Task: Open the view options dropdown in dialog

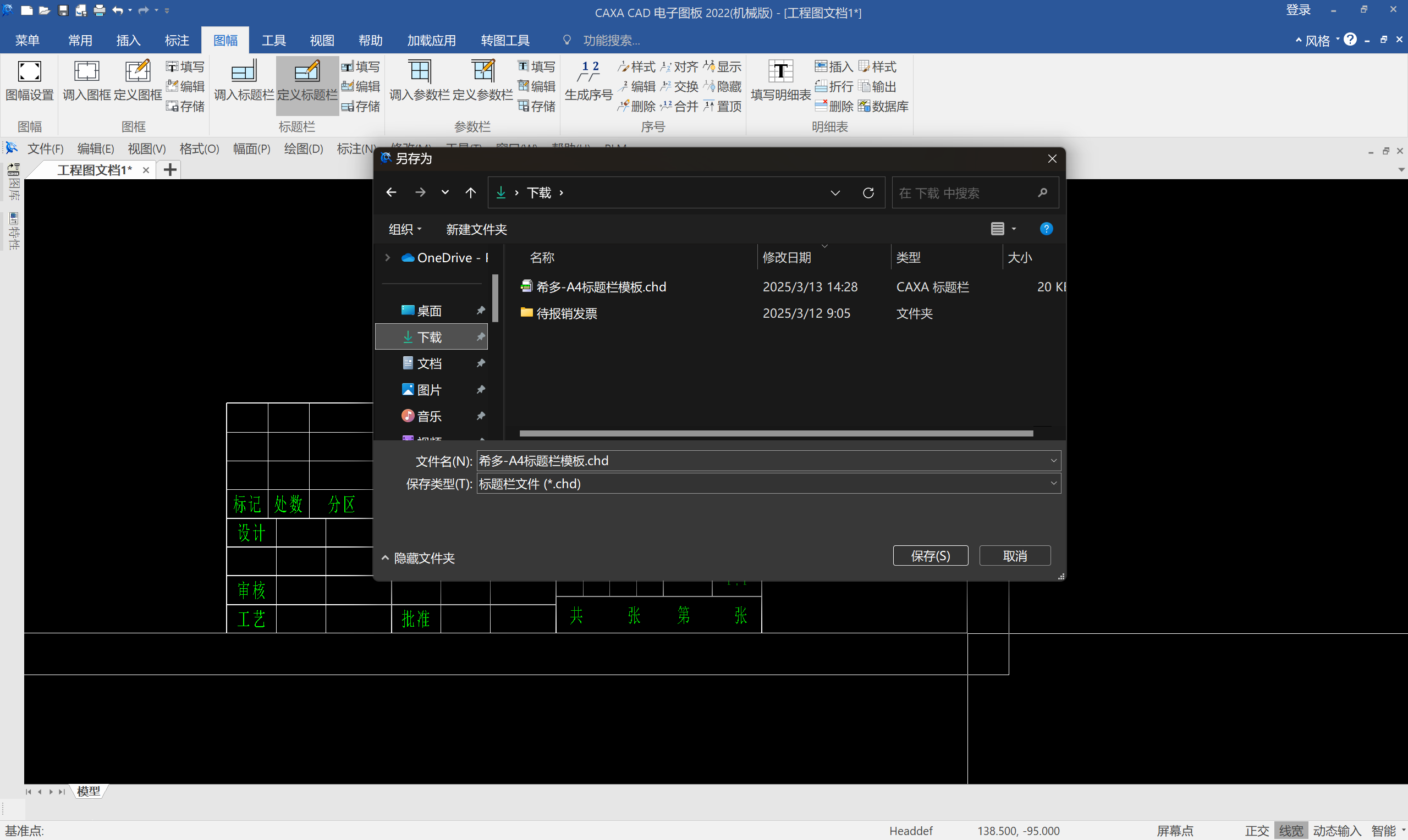Action: 1014,229
